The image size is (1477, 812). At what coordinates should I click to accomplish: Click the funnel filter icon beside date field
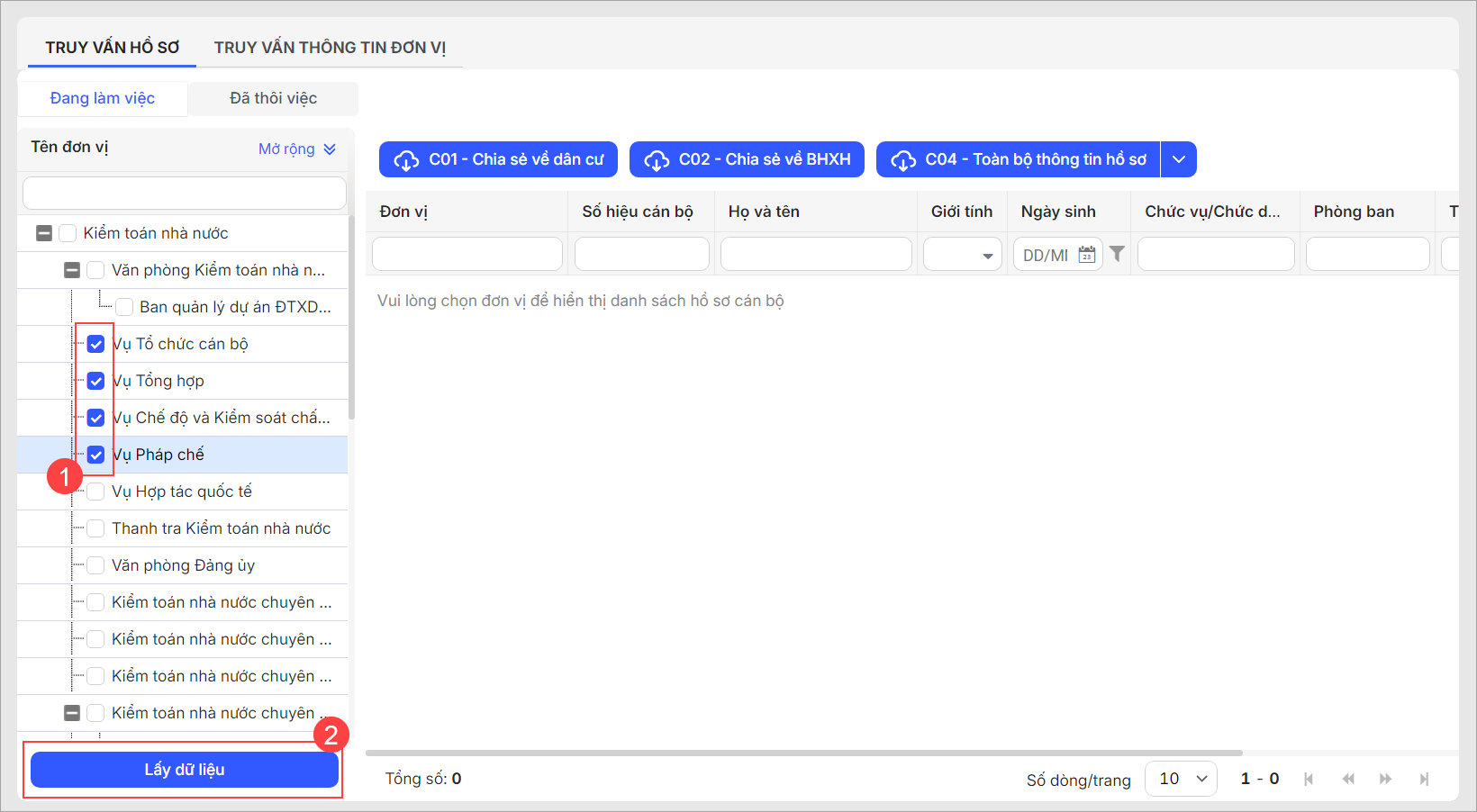(x=1117, y=255)
